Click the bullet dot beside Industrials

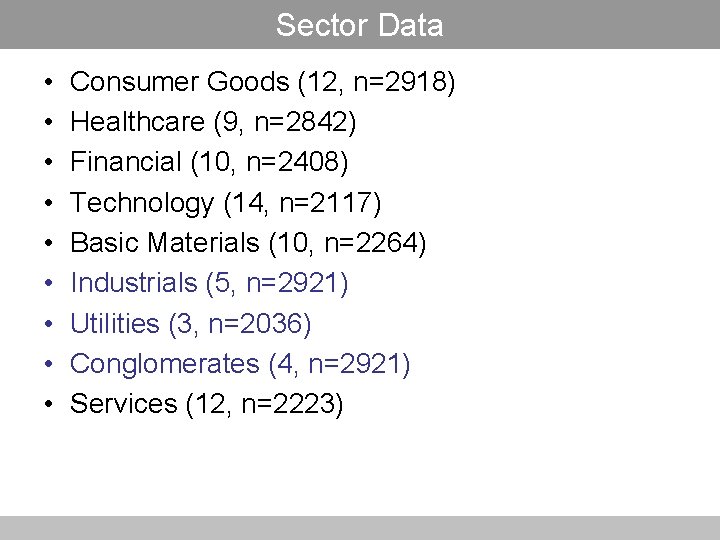click(48, 284)
